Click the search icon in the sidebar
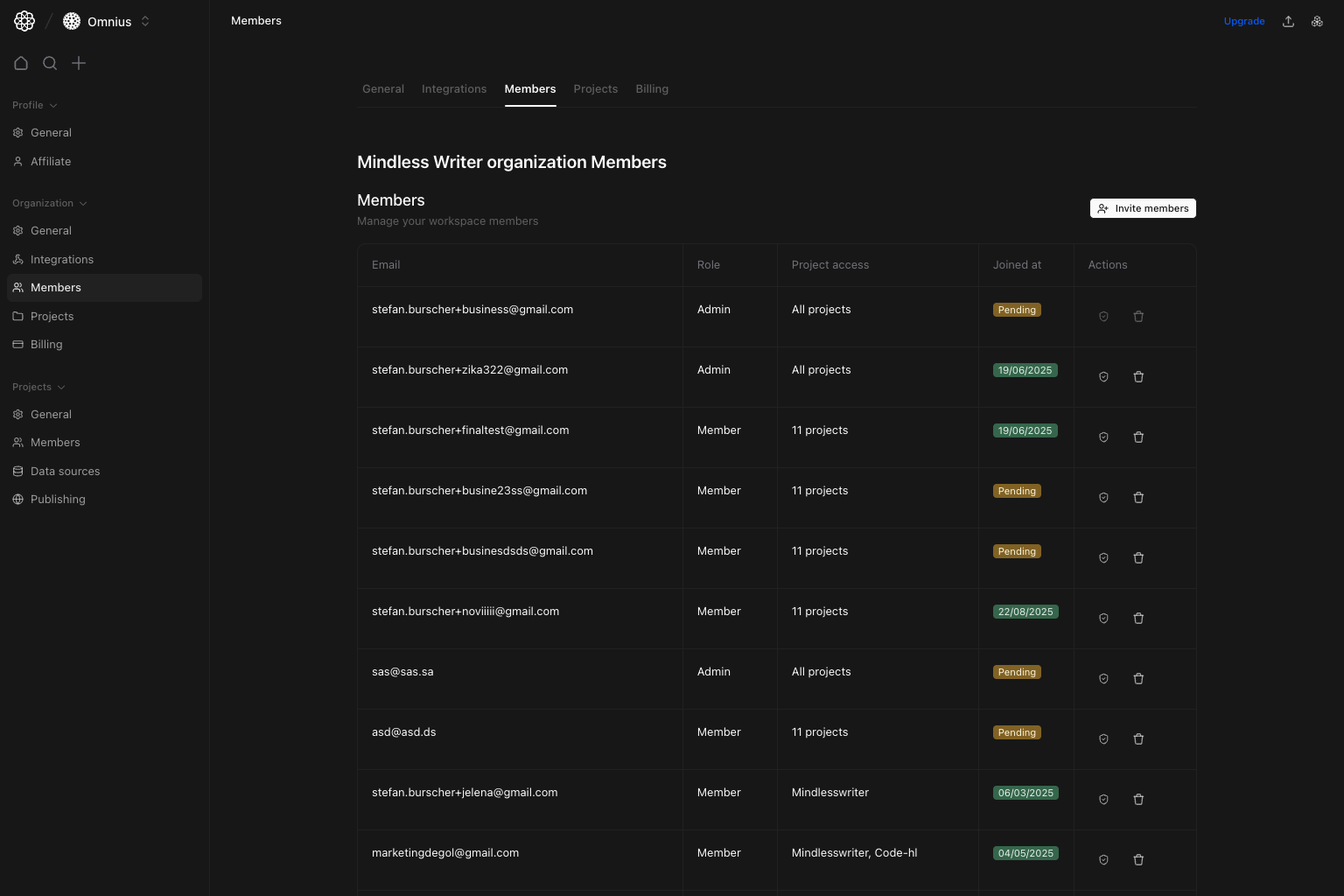This screenshot has height=896, width=1344. click(x=50, y=63)
